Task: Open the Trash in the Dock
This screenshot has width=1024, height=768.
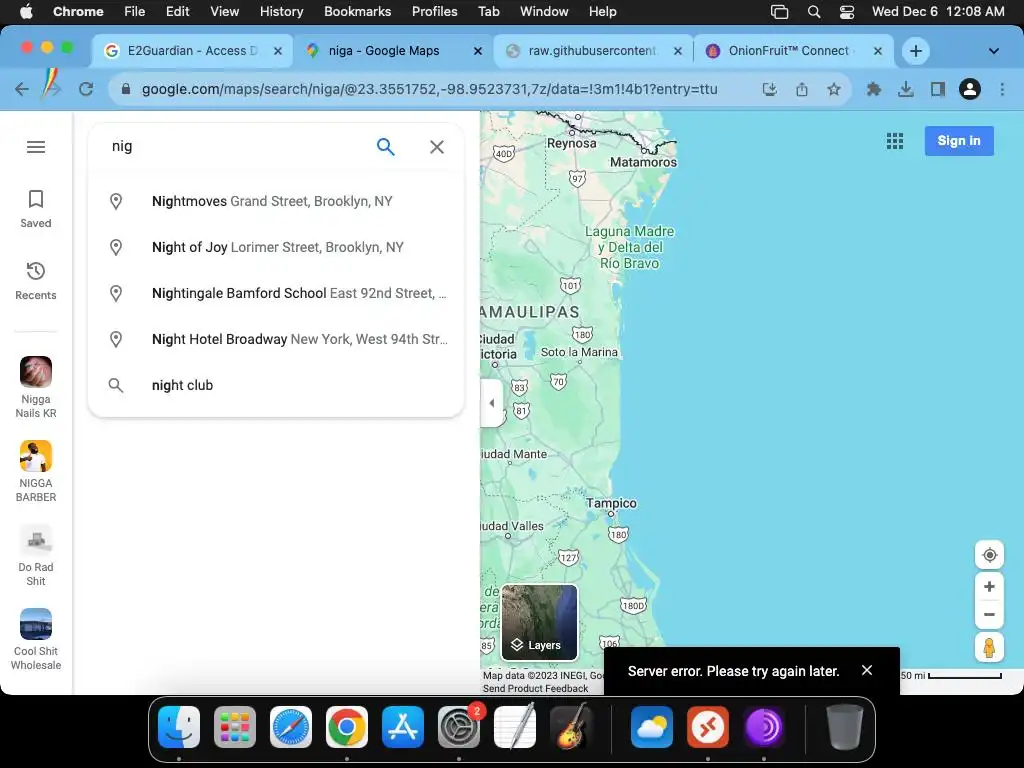Action: click(x=844, y=727)
